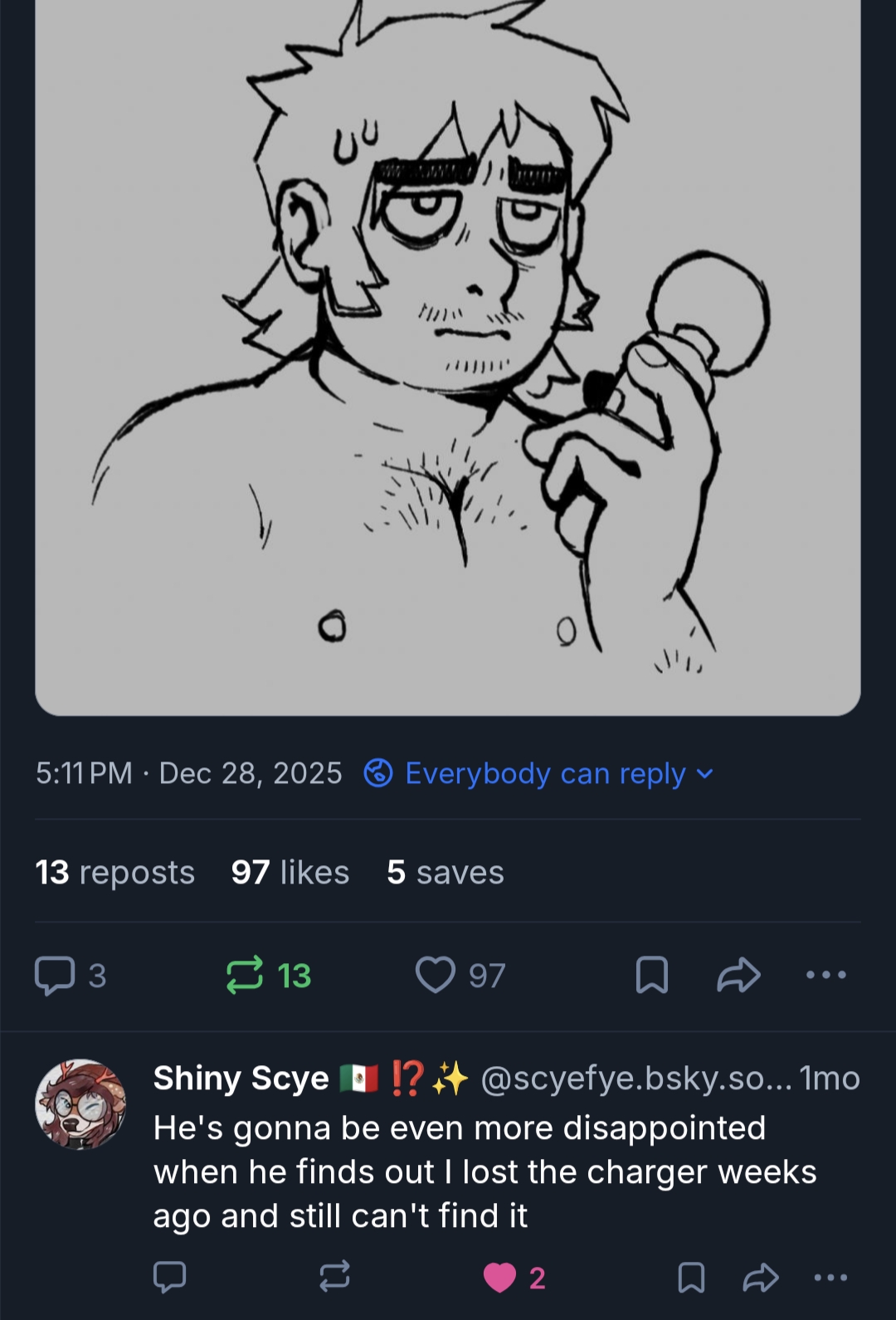Image resolution: width=896 pixels, height=1320 pixels.
Task: Open Shiny Scye's avatar
Action: pyautogui.click(x=80, y=1104)
